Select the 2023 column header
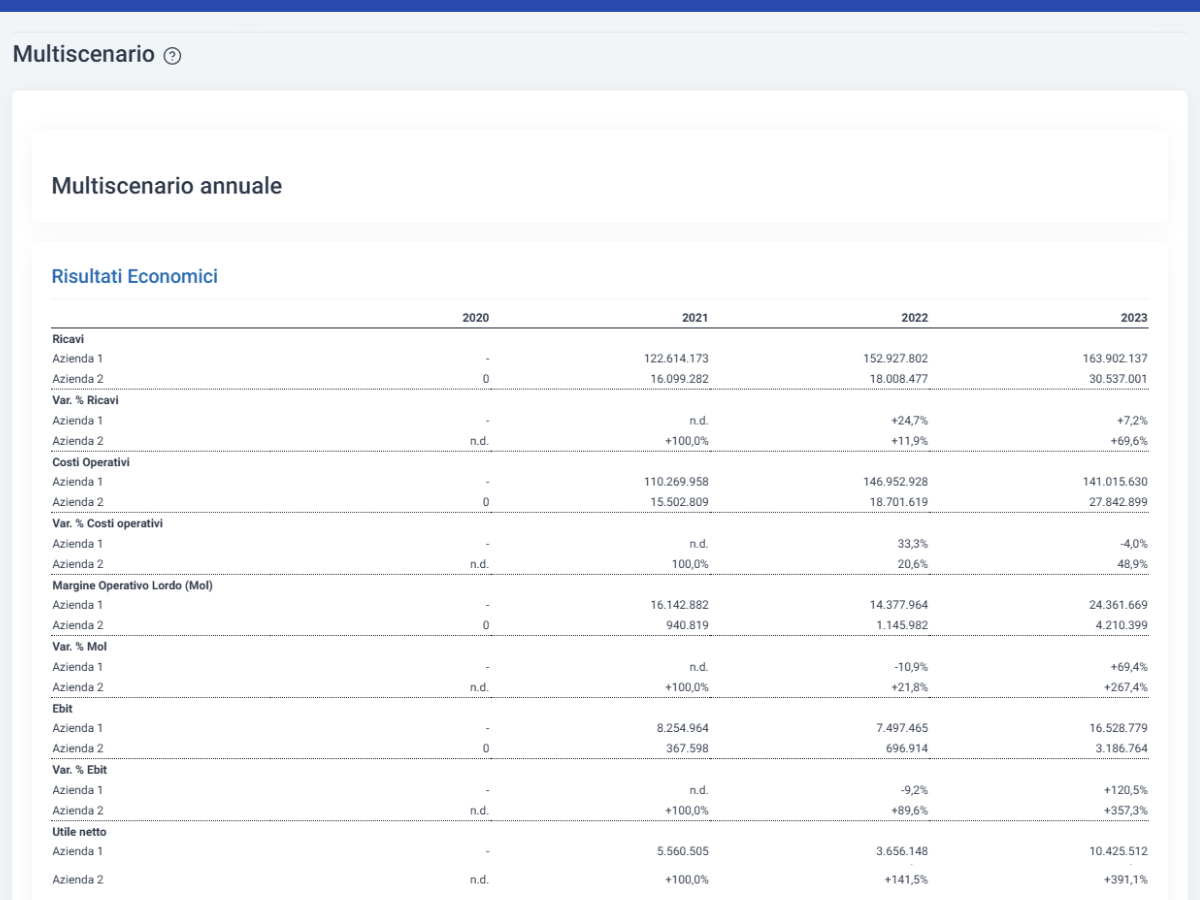1200x900 pixels. [x=1134, y=318]
